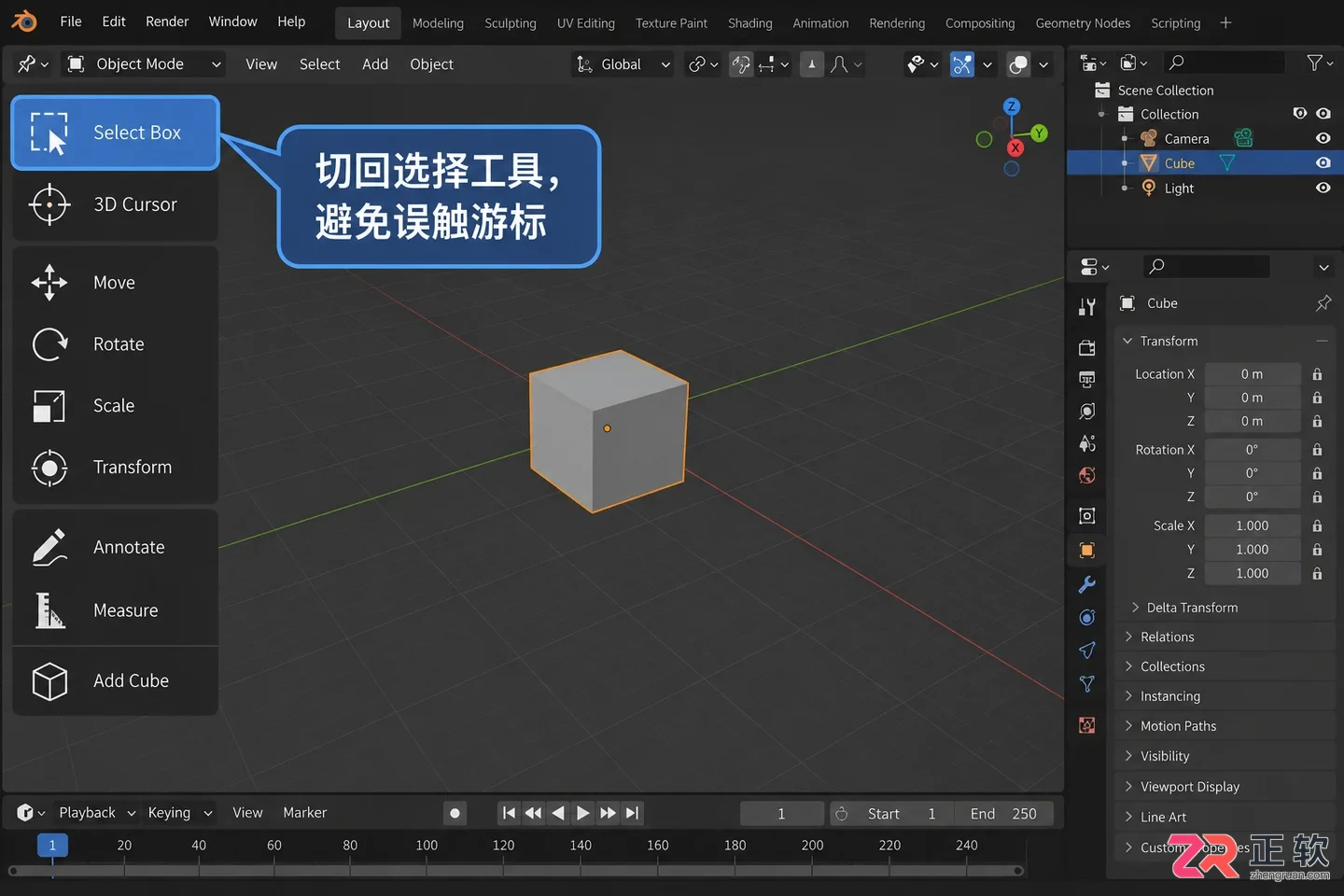Click the Blender logo icon
The width and height of the screenshot is (1344, 896).
point(25,21)
